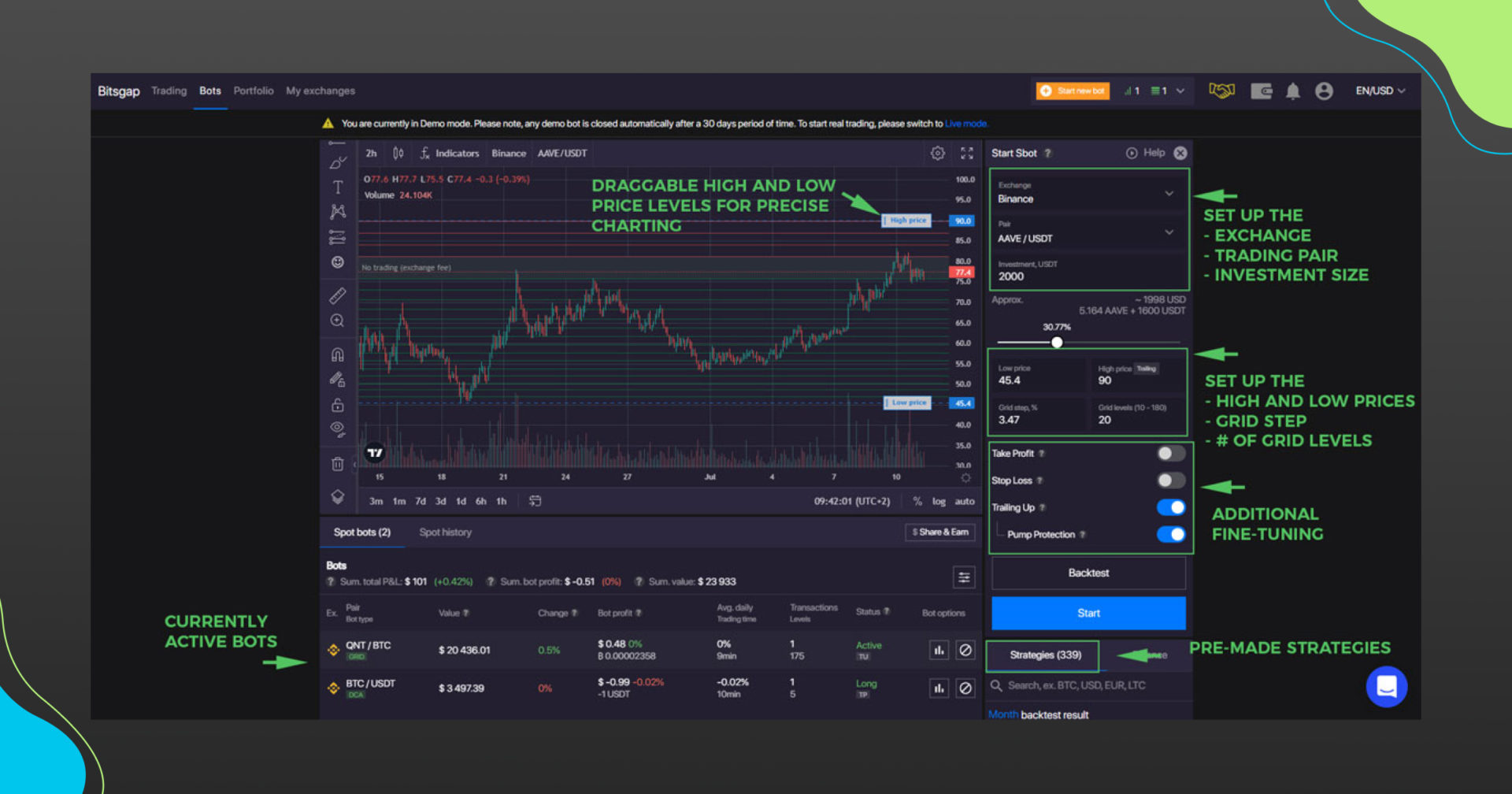Activate the chart zoom-in tool
This screenshot has width=1512, height=794.
click(338, 321)
